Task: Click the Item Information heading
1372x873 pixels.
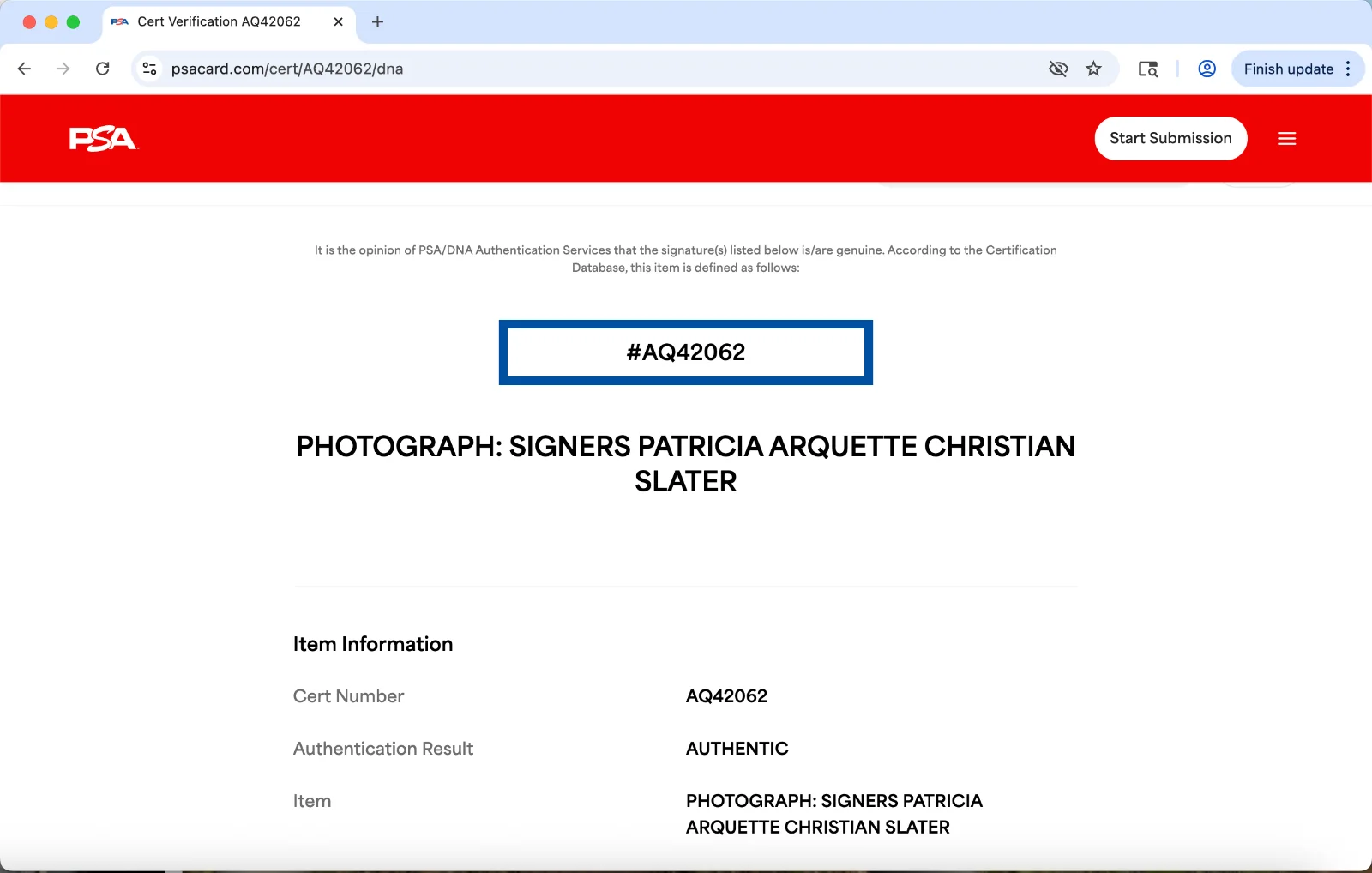Action: (x=373, y=644)
